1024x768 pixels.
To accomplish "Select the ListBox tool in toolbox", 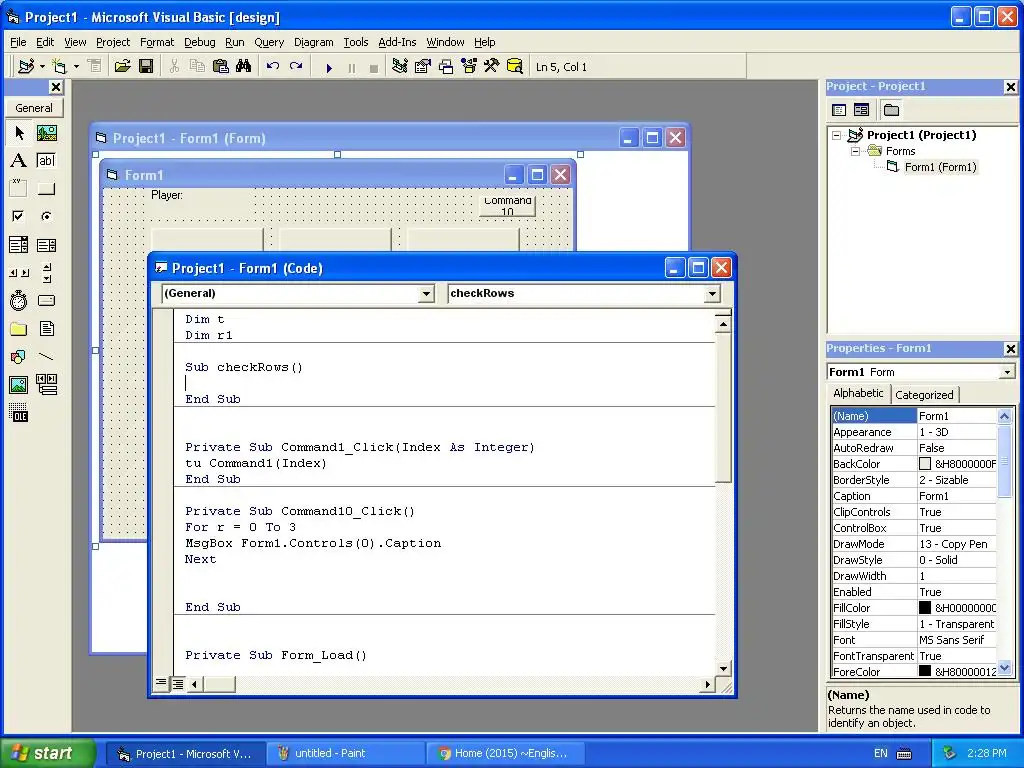I will pyautogui.click(x=46, y=245).
